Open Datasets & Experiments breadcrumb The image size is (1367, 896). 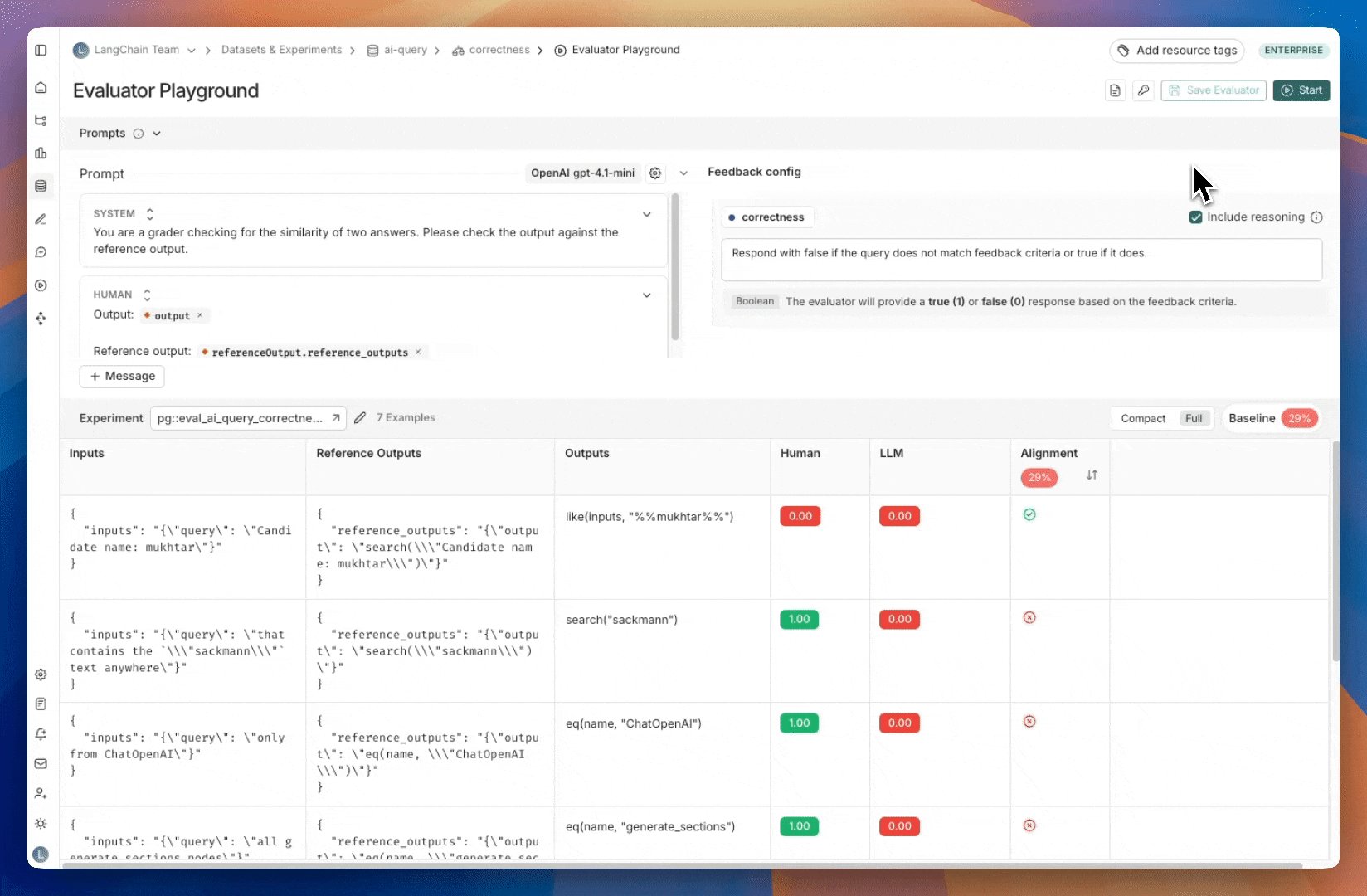pyautogui.click(x=281, y=51)
